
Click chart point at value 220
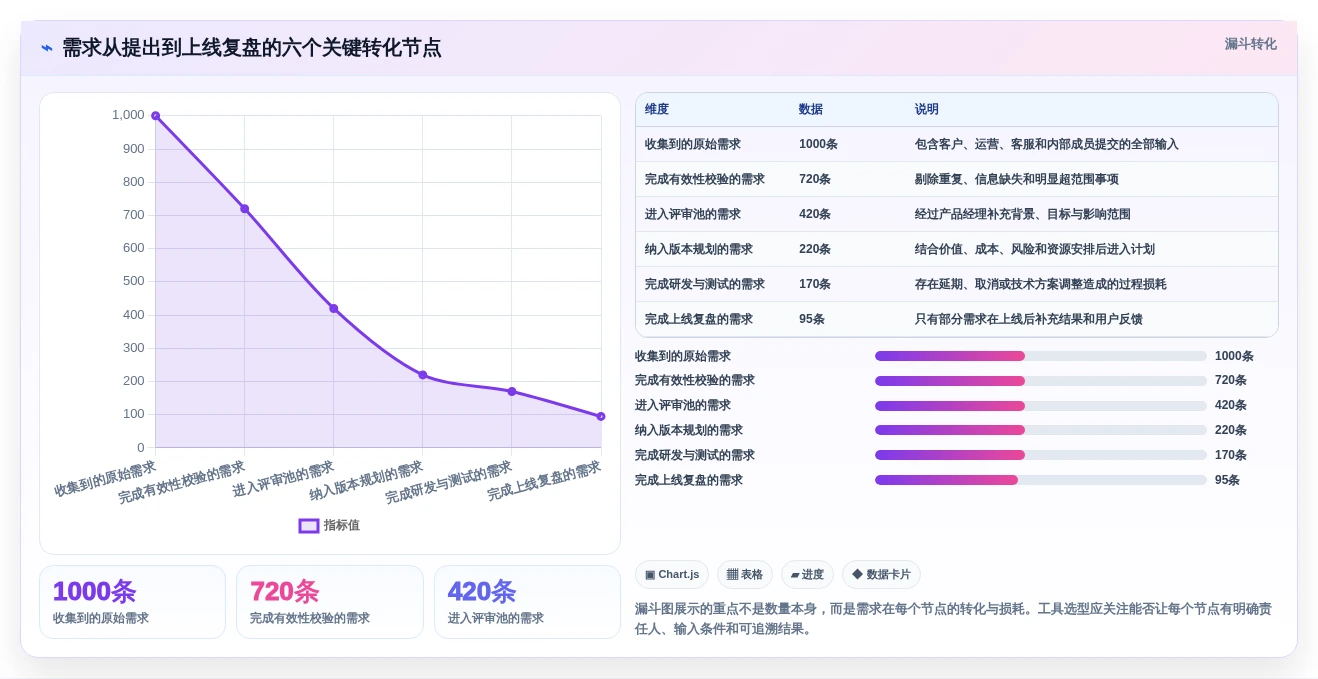click(x=423, y=375)
